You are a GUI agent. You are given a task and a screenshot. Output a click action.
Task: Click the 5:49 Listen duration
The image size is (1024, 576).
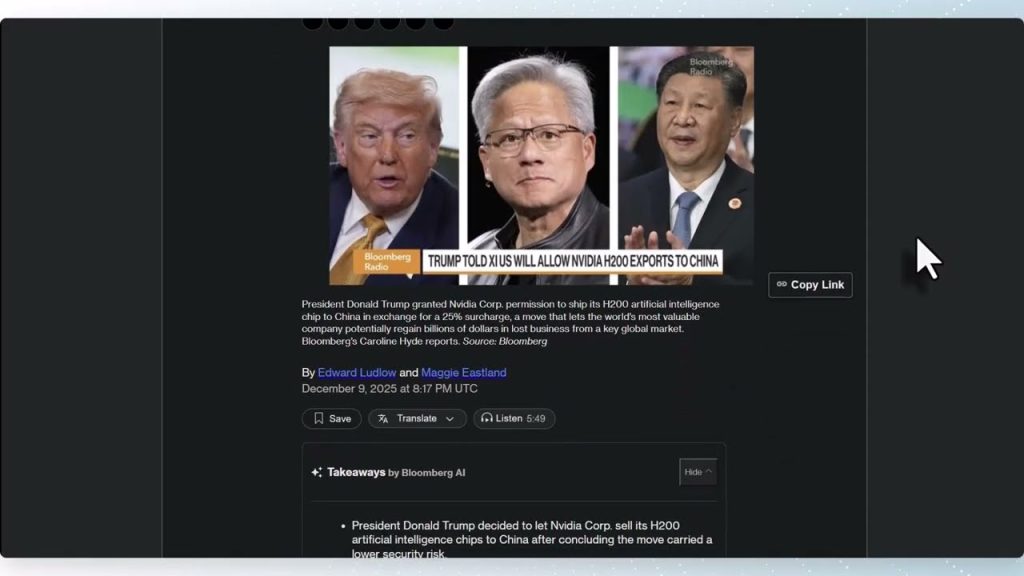pyautogui.click(x=536, y=419)
